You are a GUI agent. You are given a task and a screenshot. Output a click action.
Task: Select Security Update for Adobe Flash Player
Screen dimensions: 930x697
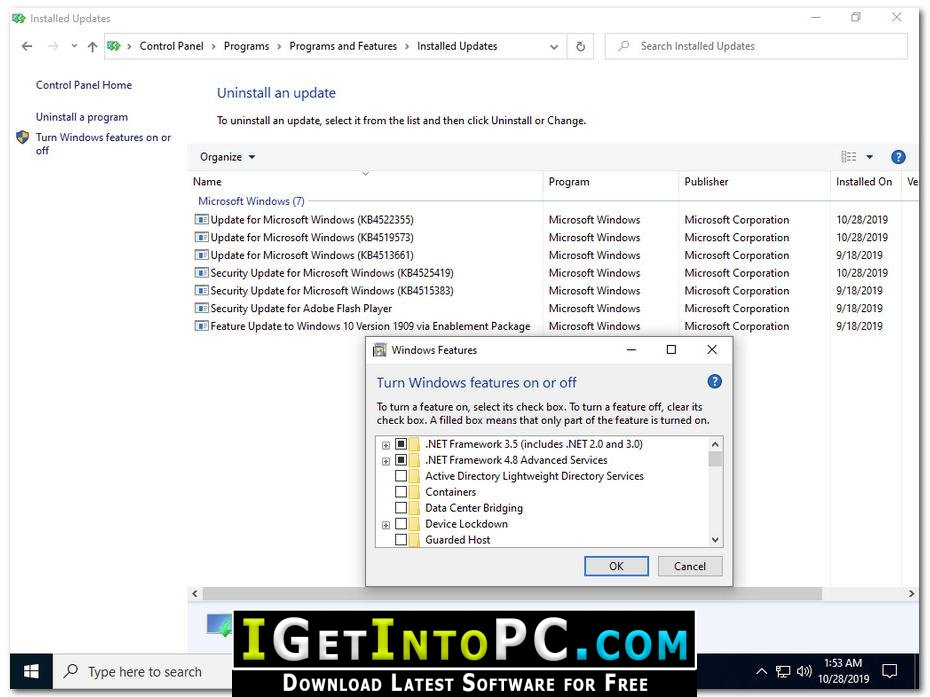coord(301,308)
